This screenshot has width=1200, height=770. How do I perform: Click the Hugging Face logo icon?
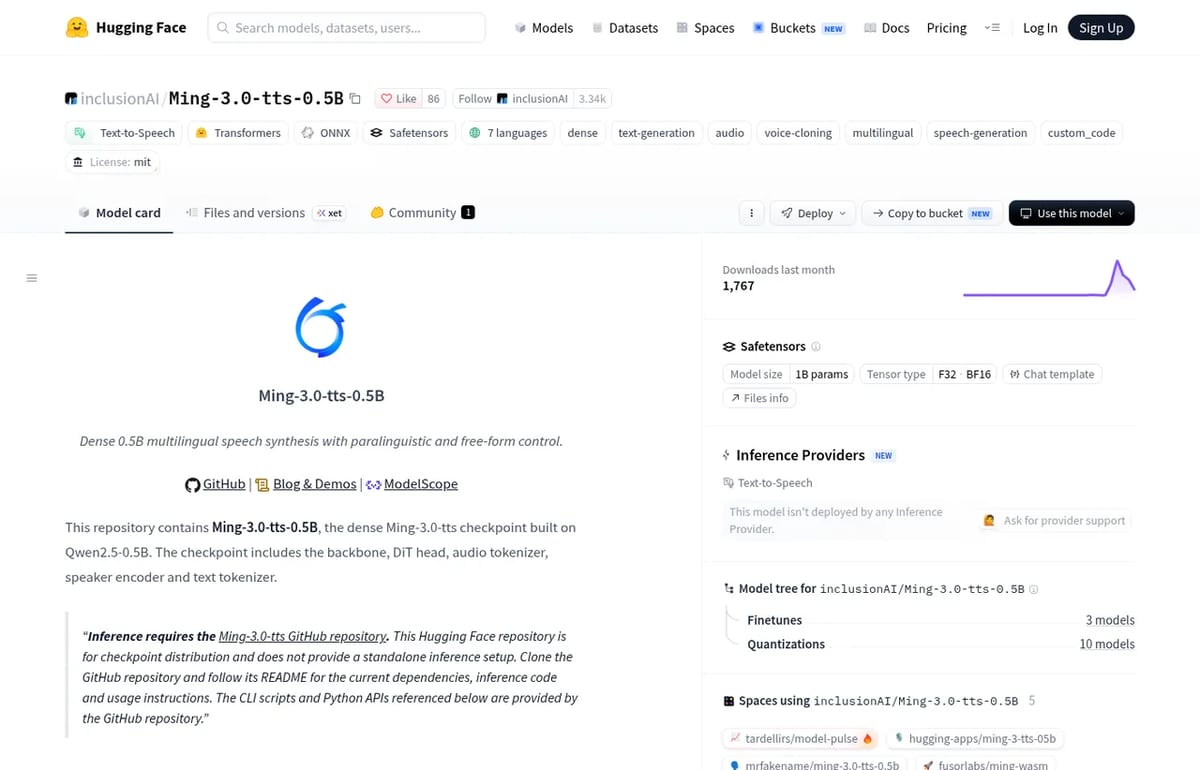pos(77,27)
